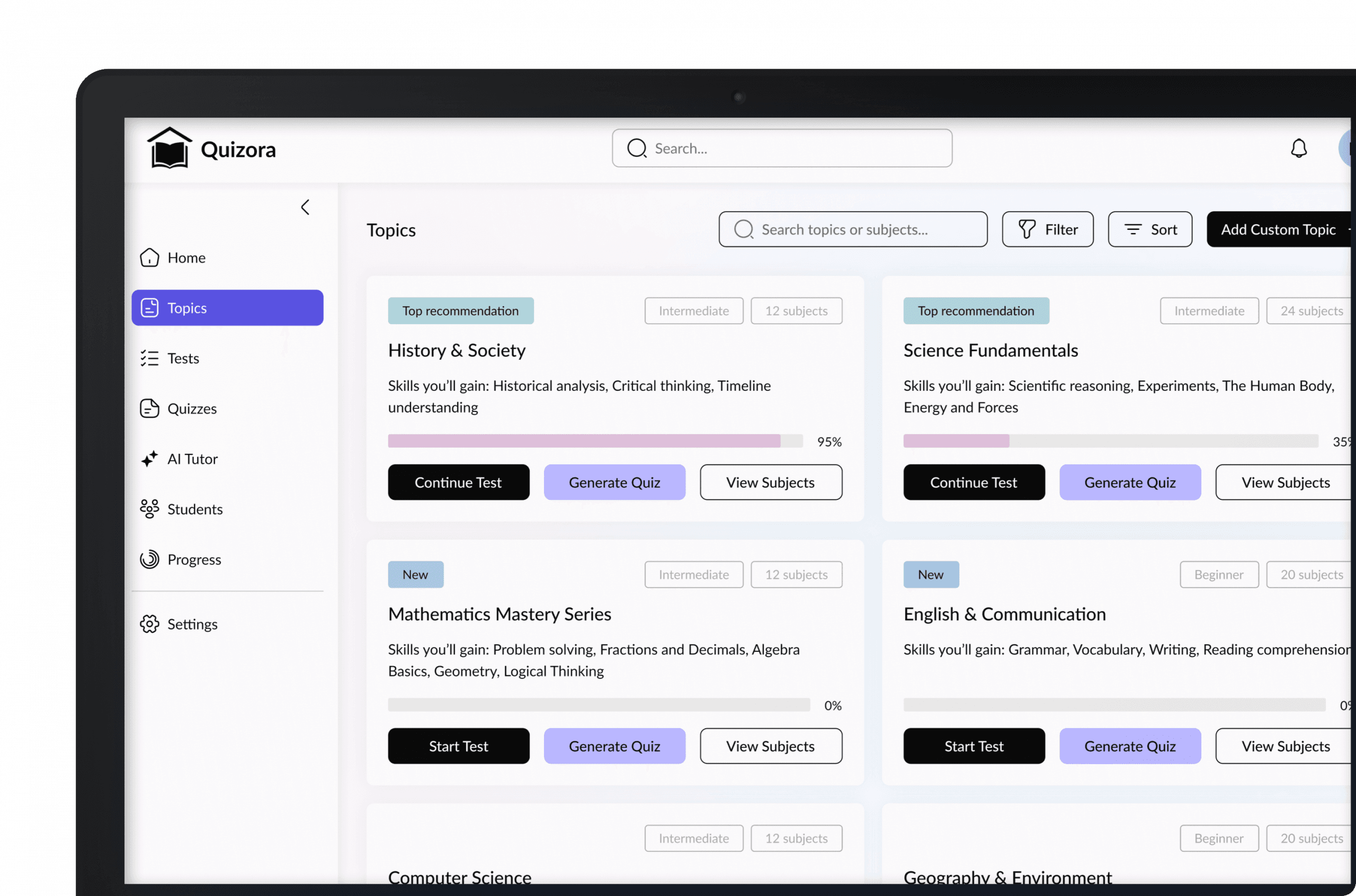Open Geography & Environment topic title

click(1007, 876)
